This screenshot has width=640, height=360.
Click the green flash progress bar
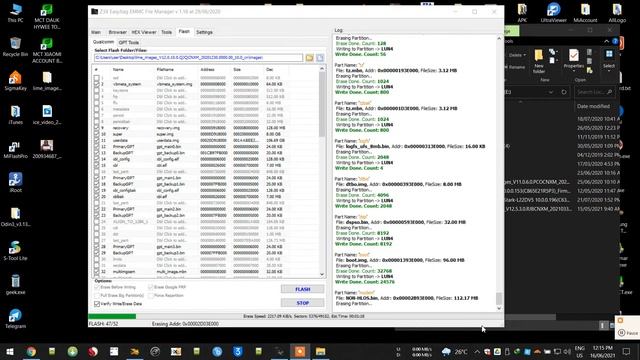coord(112,316)
